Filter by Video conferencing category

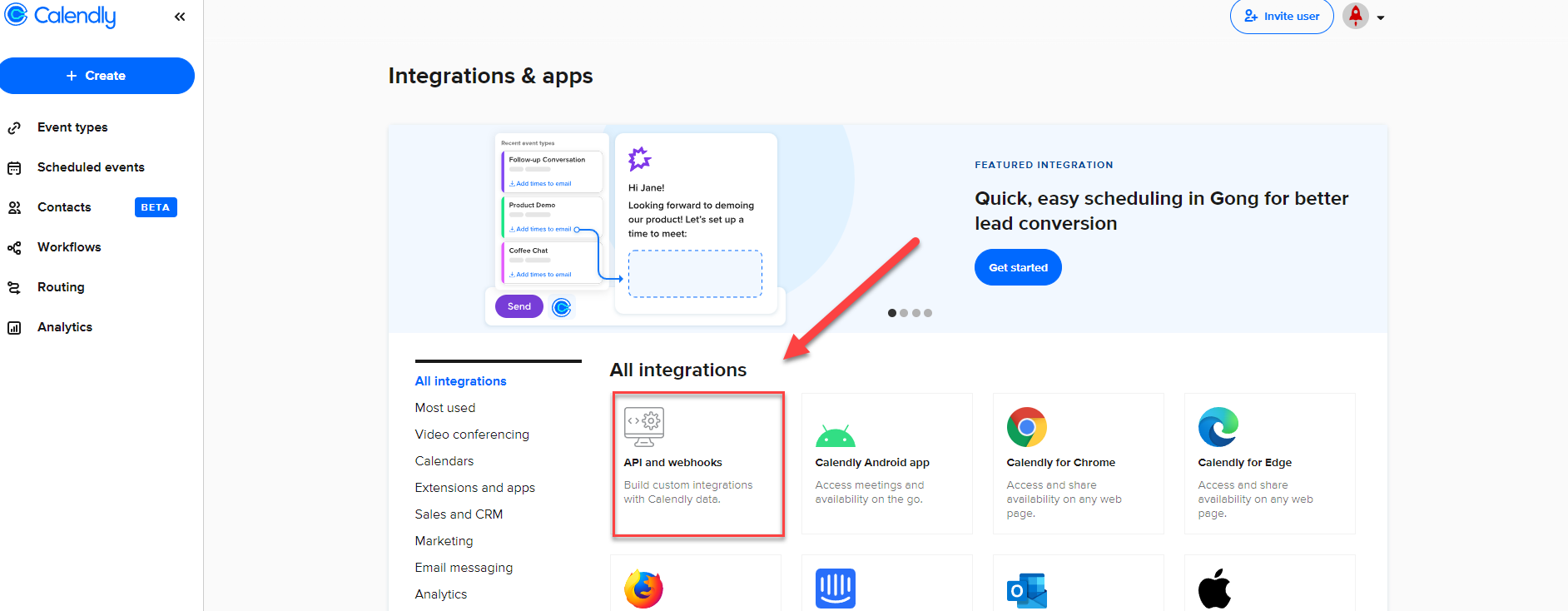tap(472, 435)
